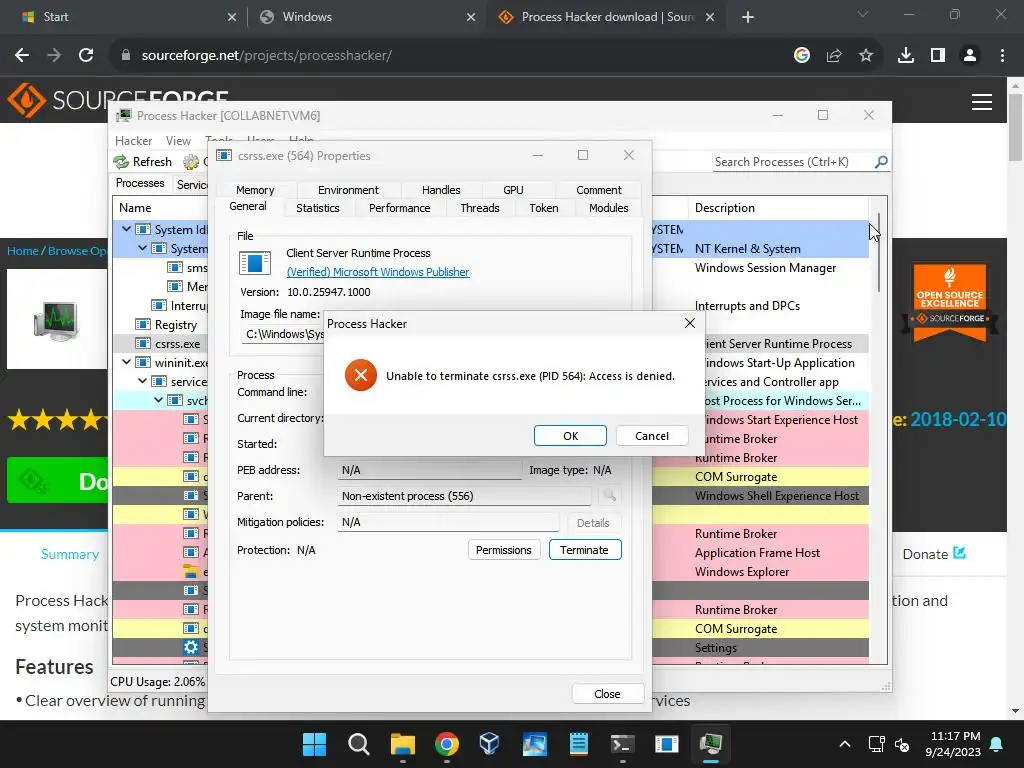This screenshot has width=1024, height=768.
Task: Click the Refresh toolbar icon
Action: pos(121,161)
